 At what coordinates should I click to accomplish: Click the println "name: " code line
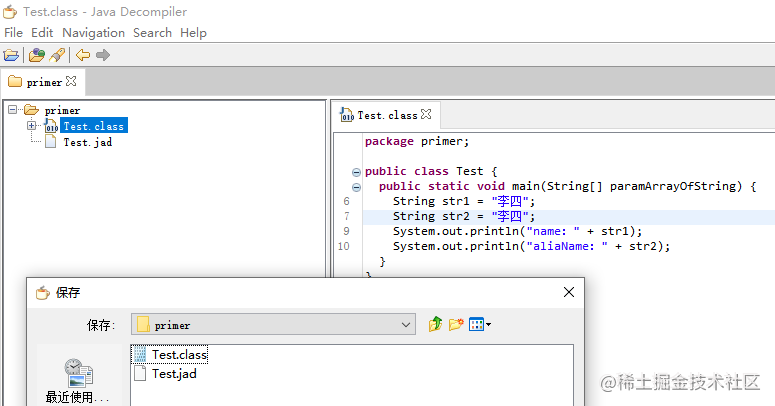pos(517,231)
